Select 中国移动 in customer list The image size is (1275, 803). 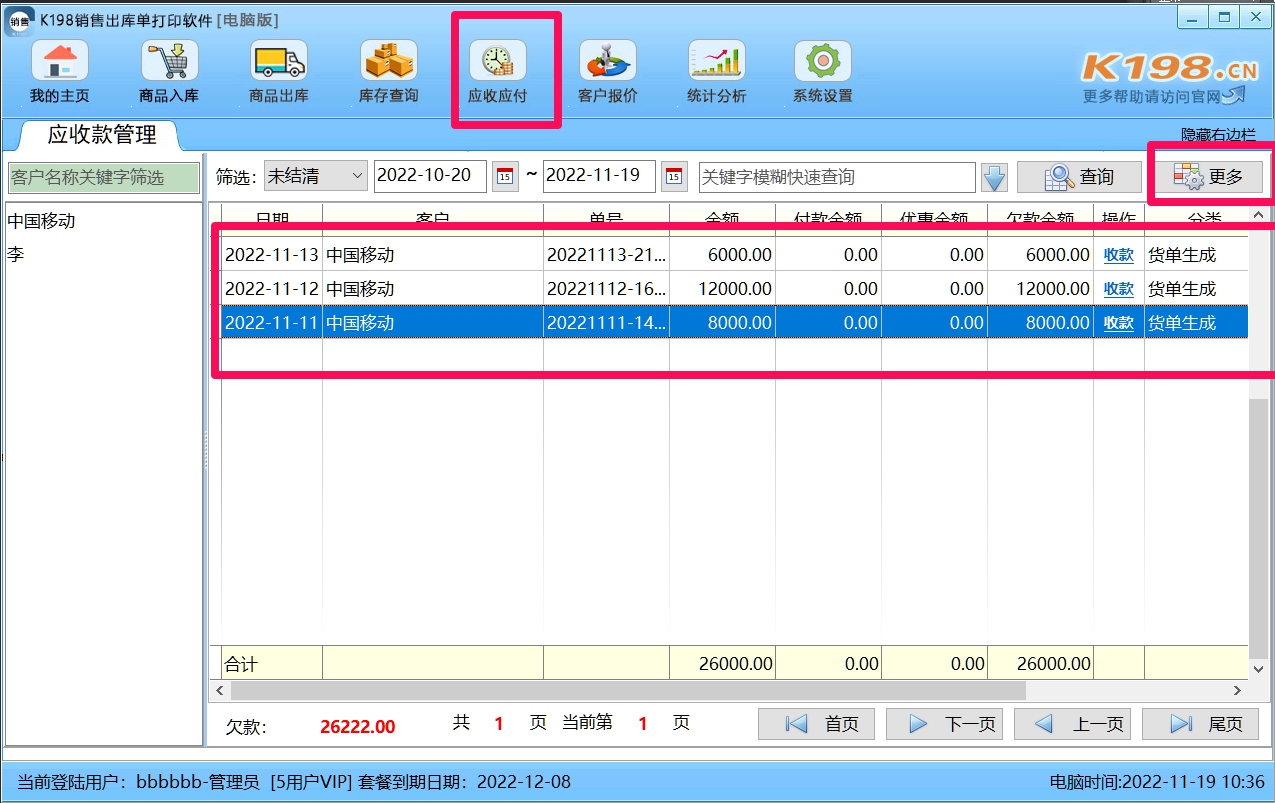[x=41, y=221]
